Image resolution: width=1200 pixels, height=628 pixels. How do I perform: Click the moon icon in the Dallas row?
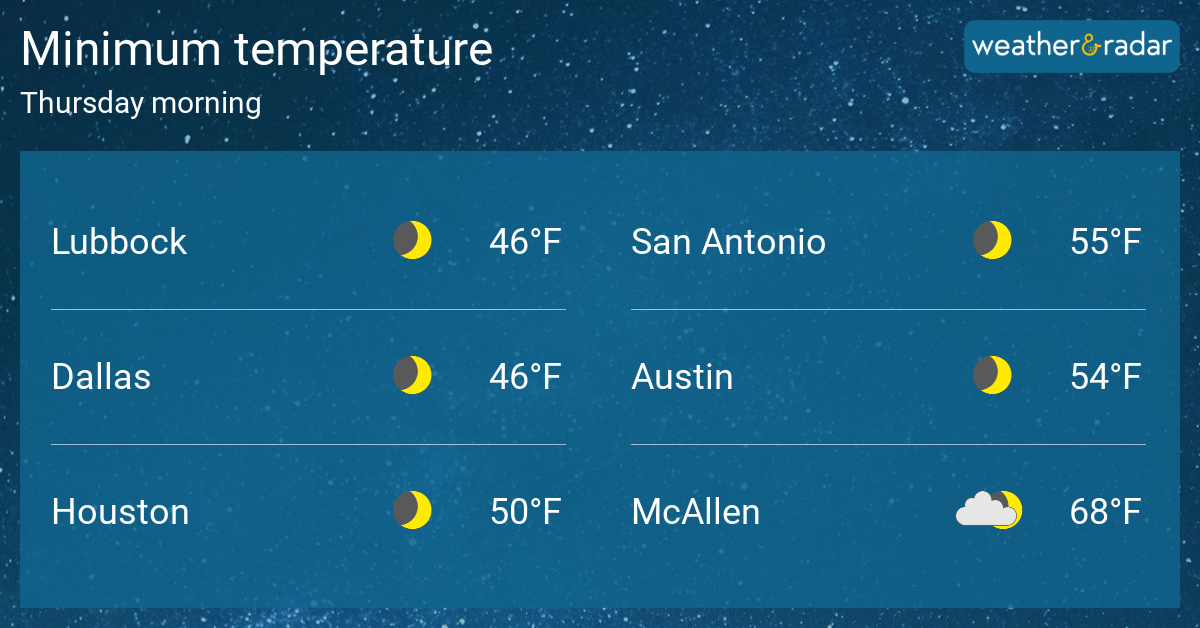[x=412, y=376]
